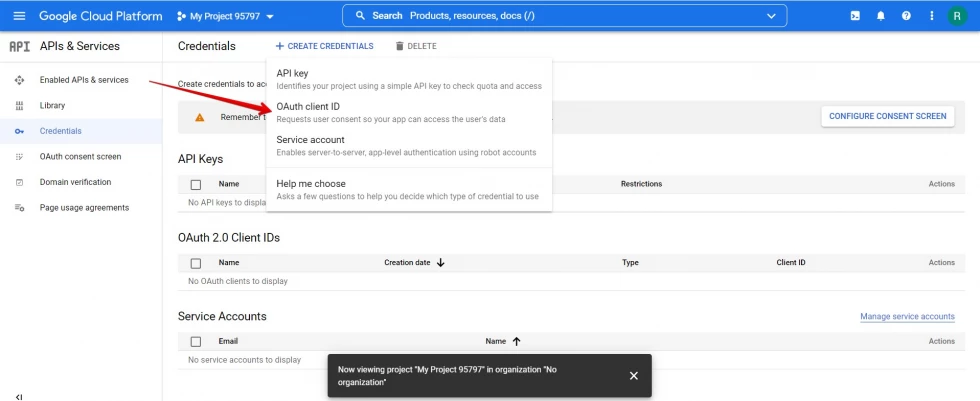Click the Credentials key icon
980x401 pixels.
[x=19, y=131]
